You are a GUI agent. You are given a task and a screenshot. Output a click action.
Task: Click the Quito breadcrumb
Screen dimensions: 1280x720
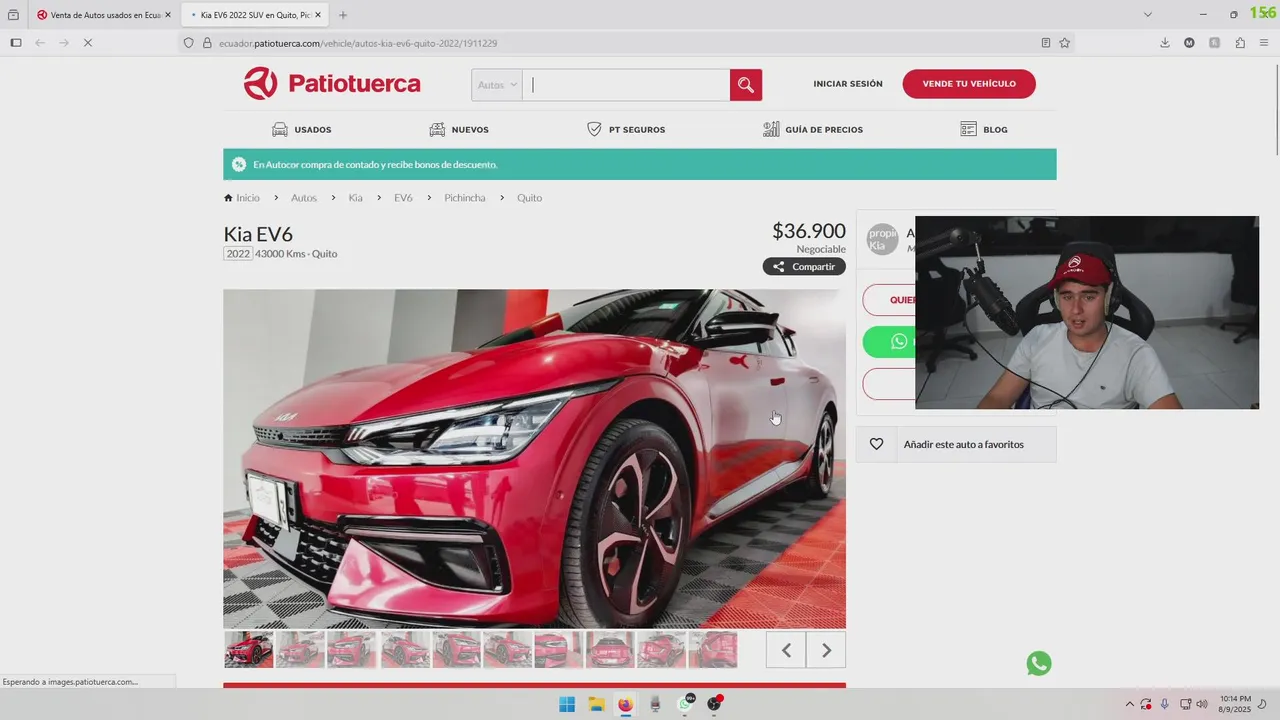[x=529, y=198]
